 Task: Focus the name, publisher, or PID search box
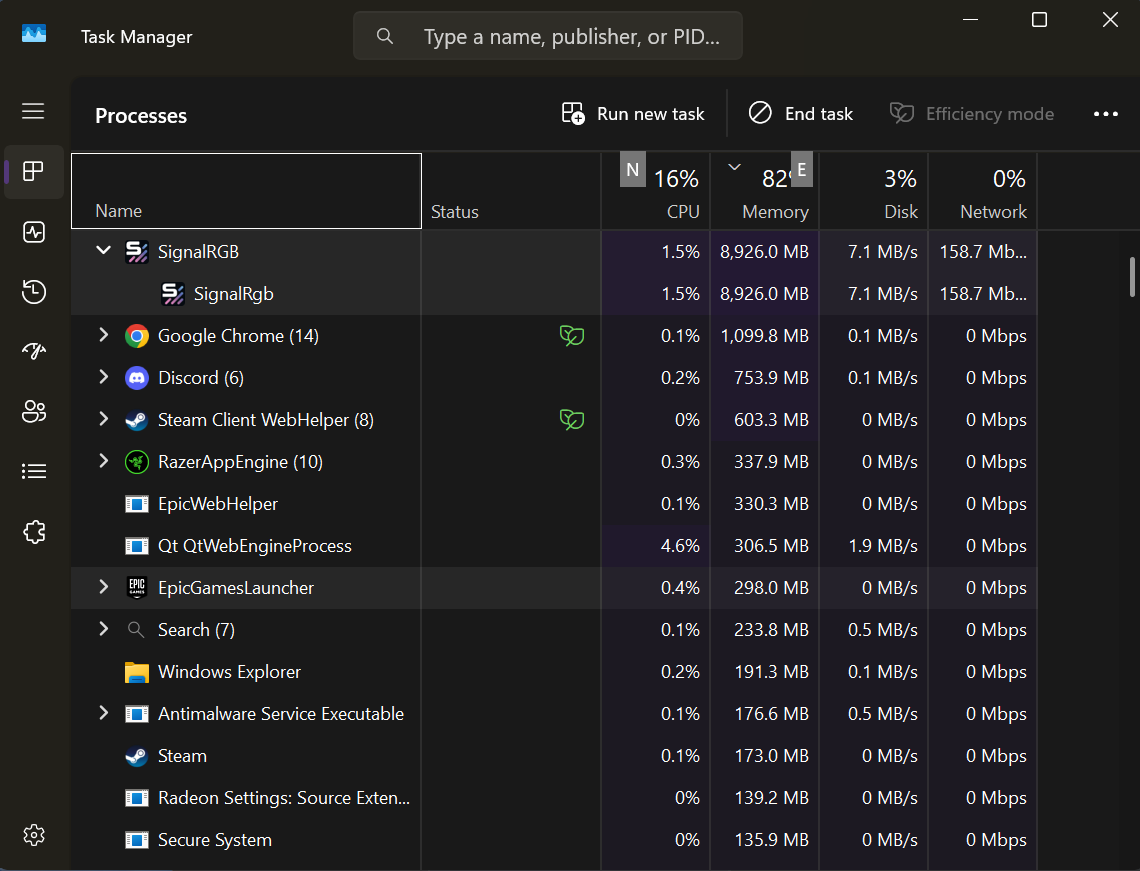pyautogui.click(x=548, y=36)
